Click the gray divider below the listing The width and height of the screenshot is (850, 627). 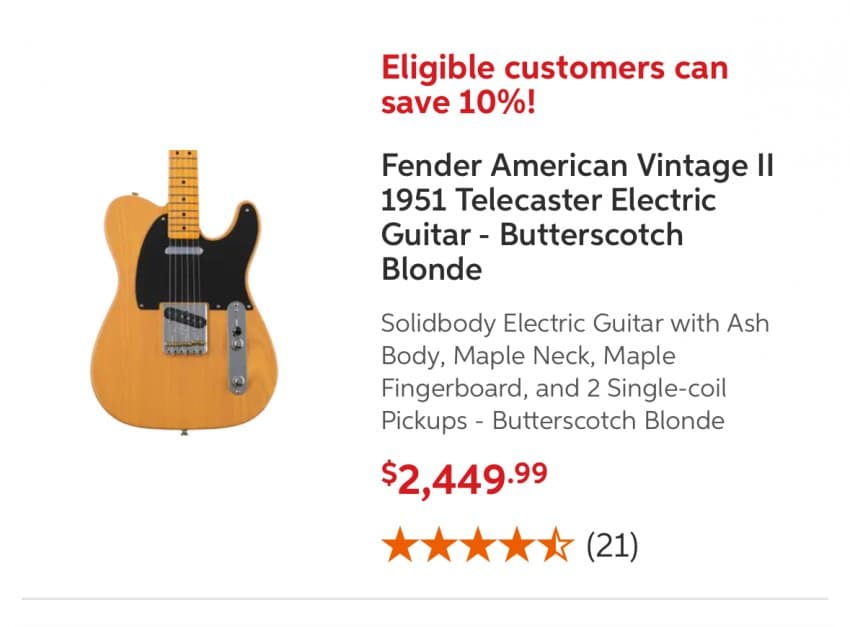(x=425, y=599)
